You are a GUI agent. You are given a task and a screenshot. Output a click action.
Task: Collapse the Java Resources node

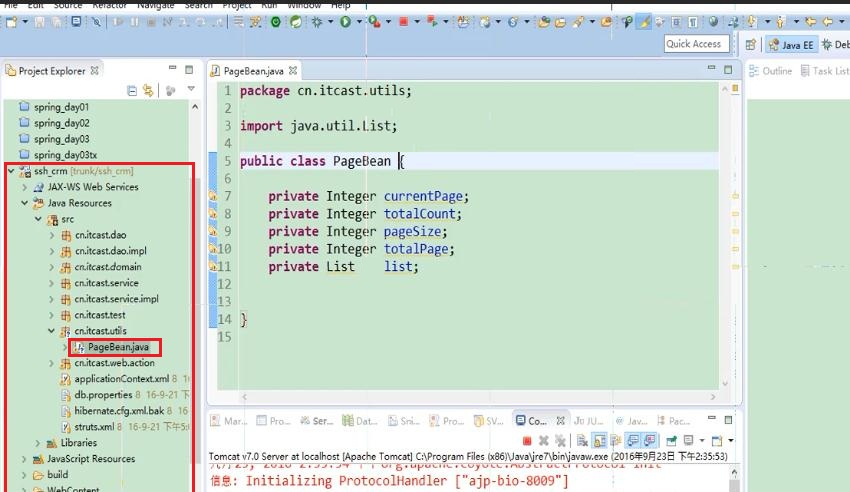click(x=24, y=203)
